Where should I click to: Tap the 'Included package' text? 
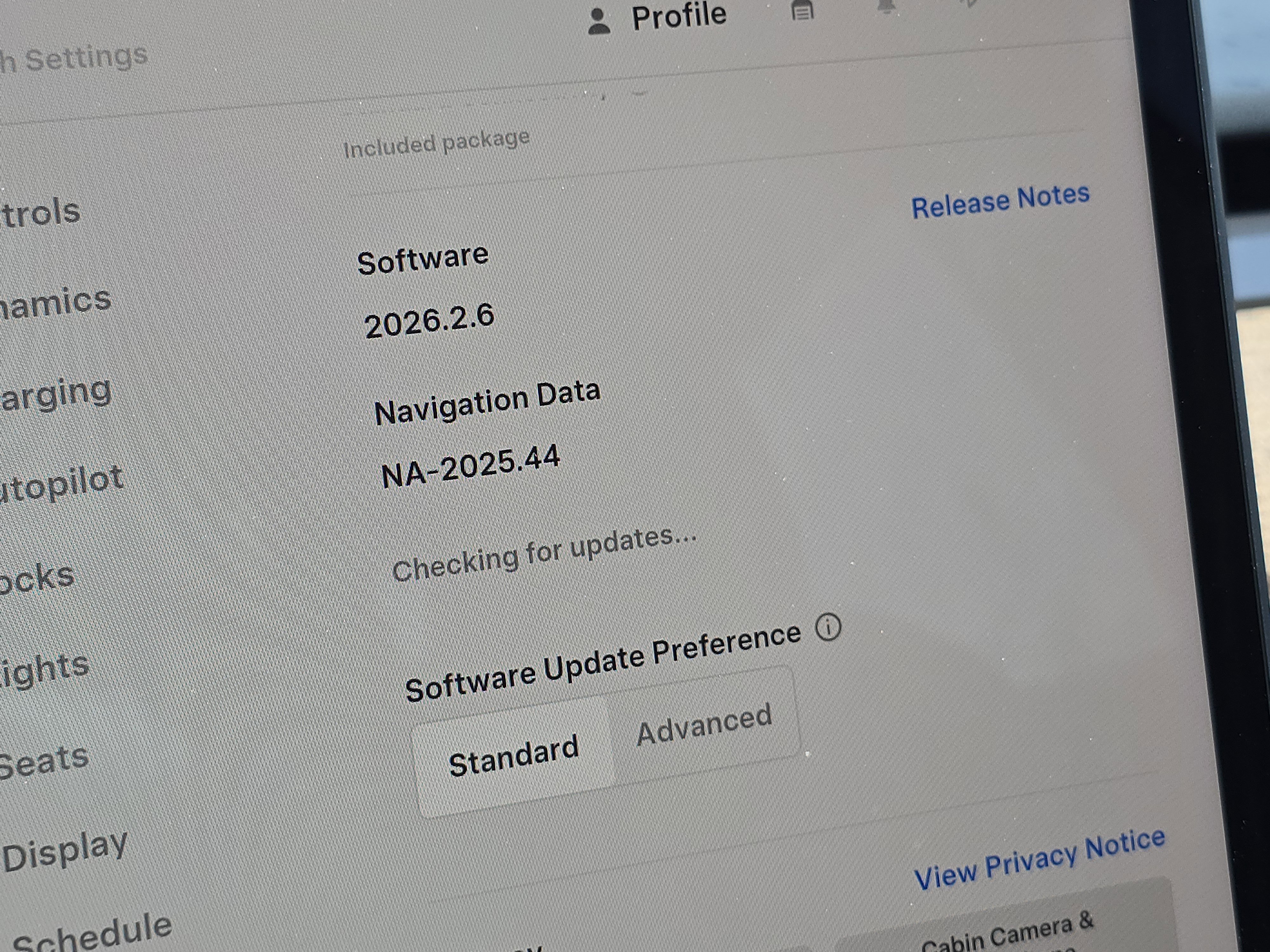click(436, 143)
